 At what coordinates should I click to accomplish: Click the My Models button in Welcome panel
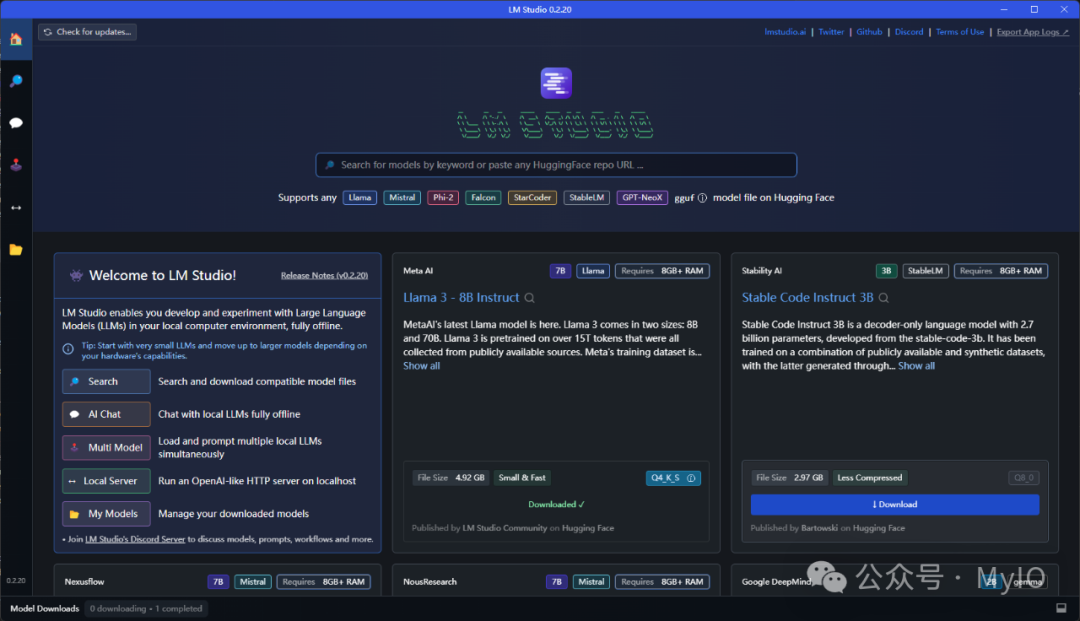point(106,514)
